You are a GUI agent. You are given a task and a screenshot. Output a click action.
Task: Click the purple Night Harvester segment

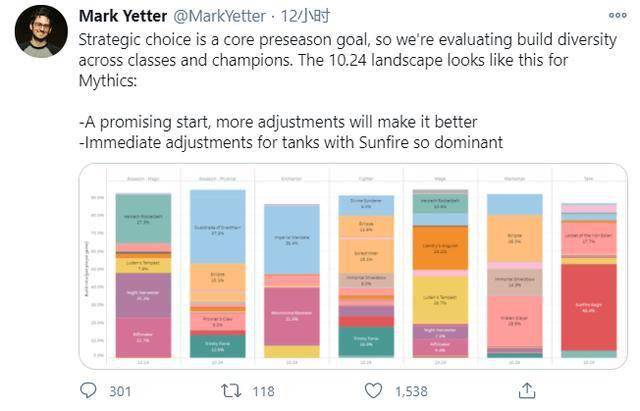click(142, 296)
